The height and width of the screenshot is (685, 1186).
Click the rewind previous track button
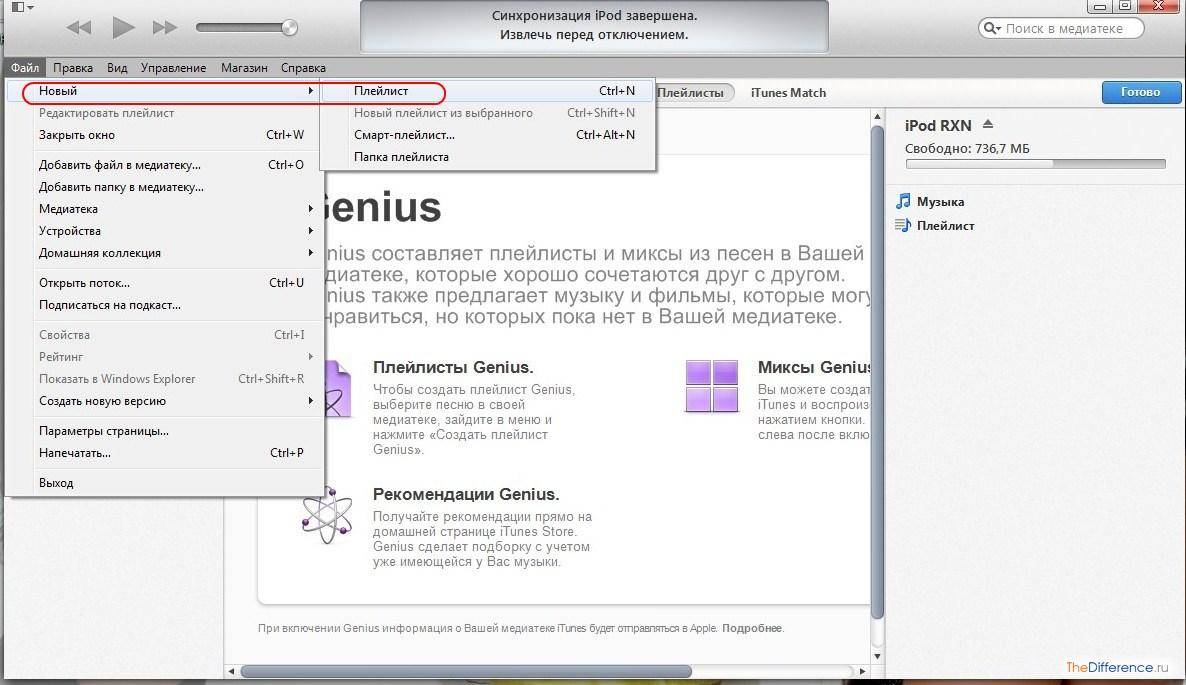[x=79, y=28]
